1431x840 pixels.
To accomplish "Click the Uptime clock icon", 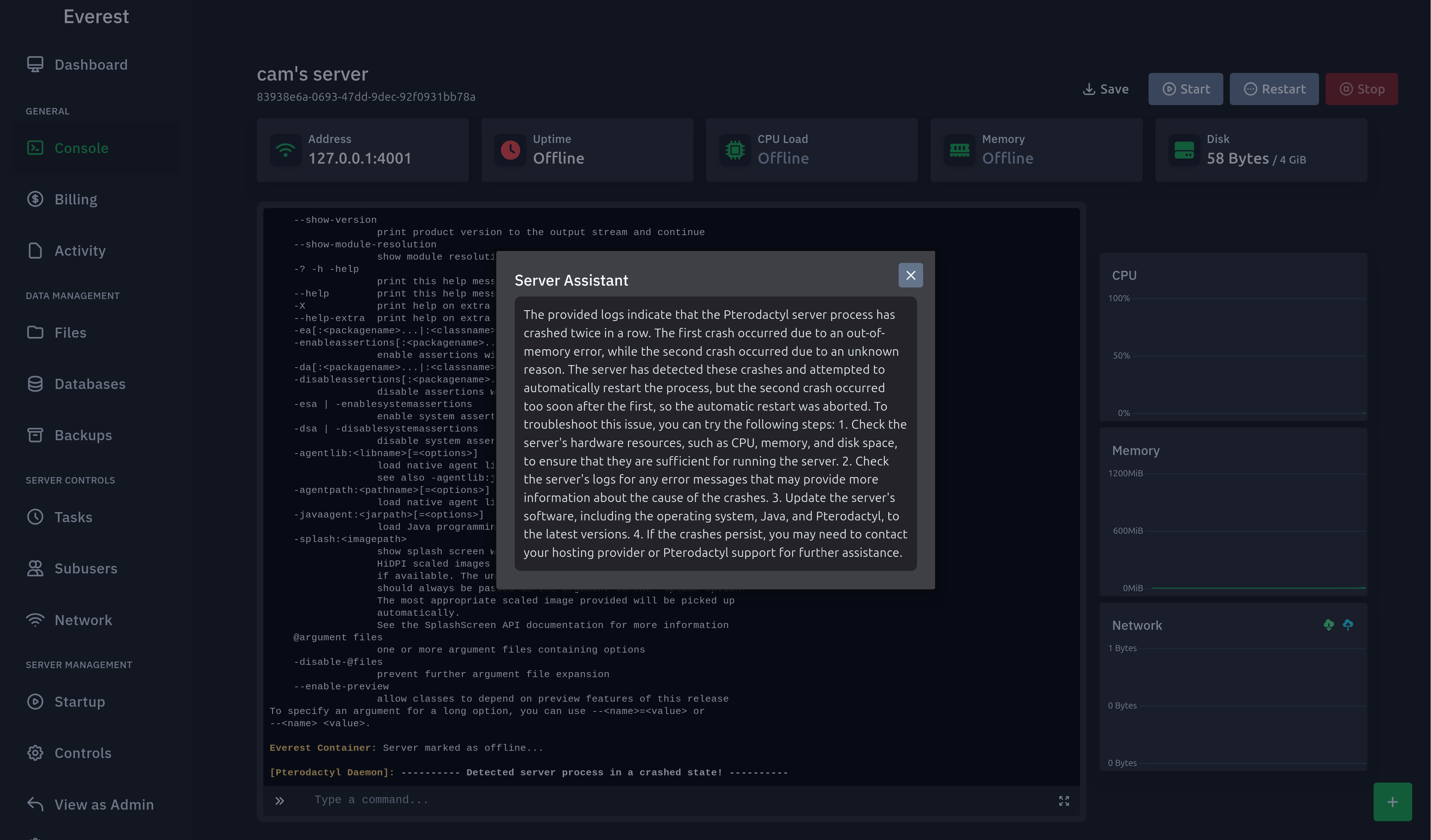I will (x=510, y=150).
